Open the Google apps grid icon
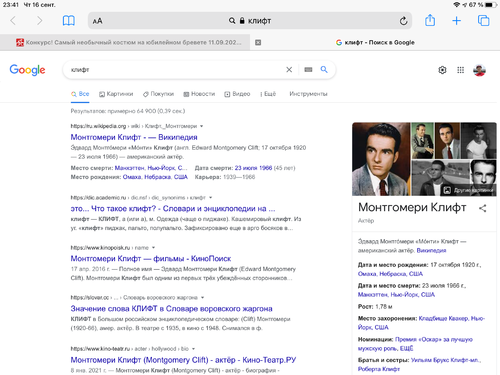The height and width of the screenshot is (375, 500). pos(461,70)
